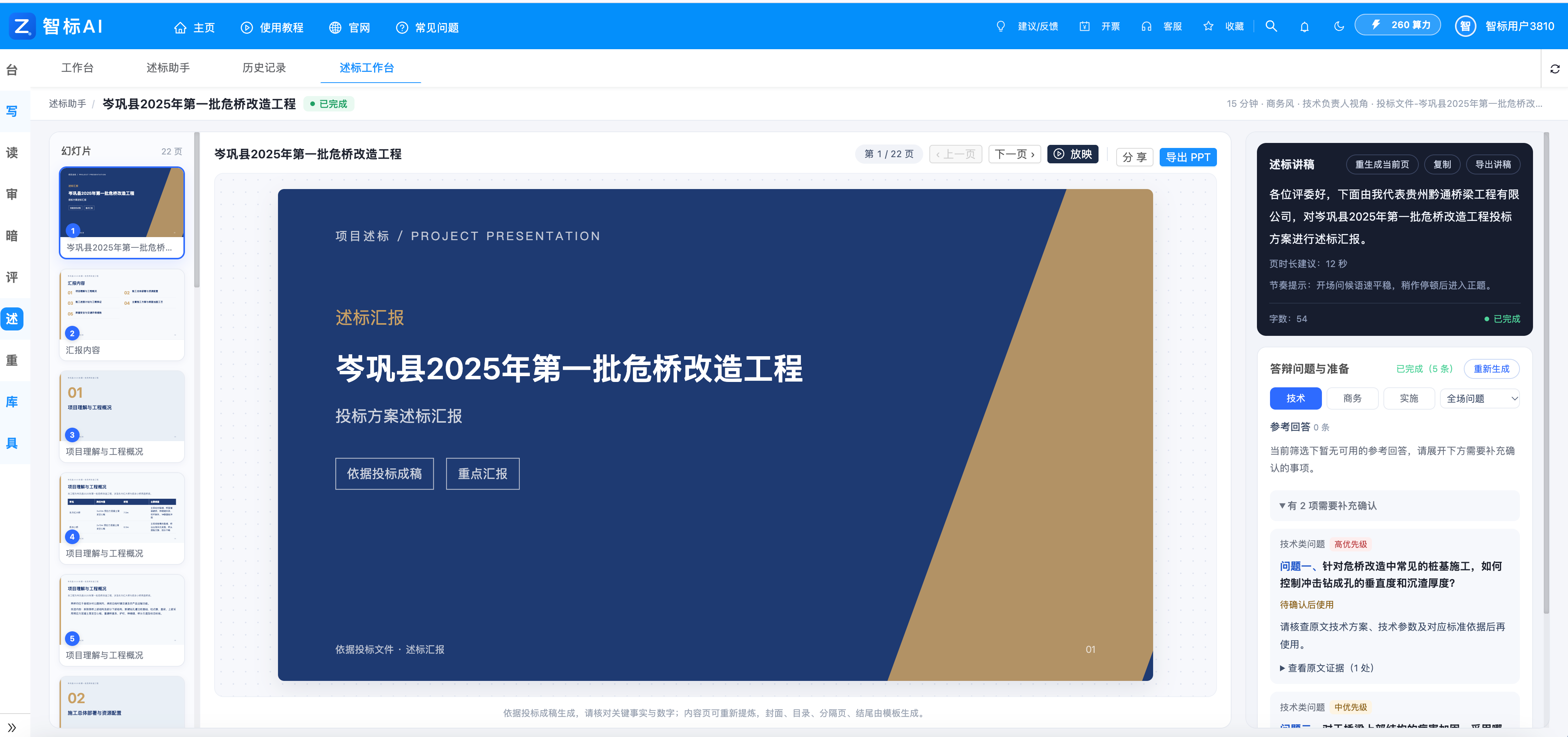Click 重新生成 in 答辩问题与准备
1568x737 pixels.
(1491, 368)
